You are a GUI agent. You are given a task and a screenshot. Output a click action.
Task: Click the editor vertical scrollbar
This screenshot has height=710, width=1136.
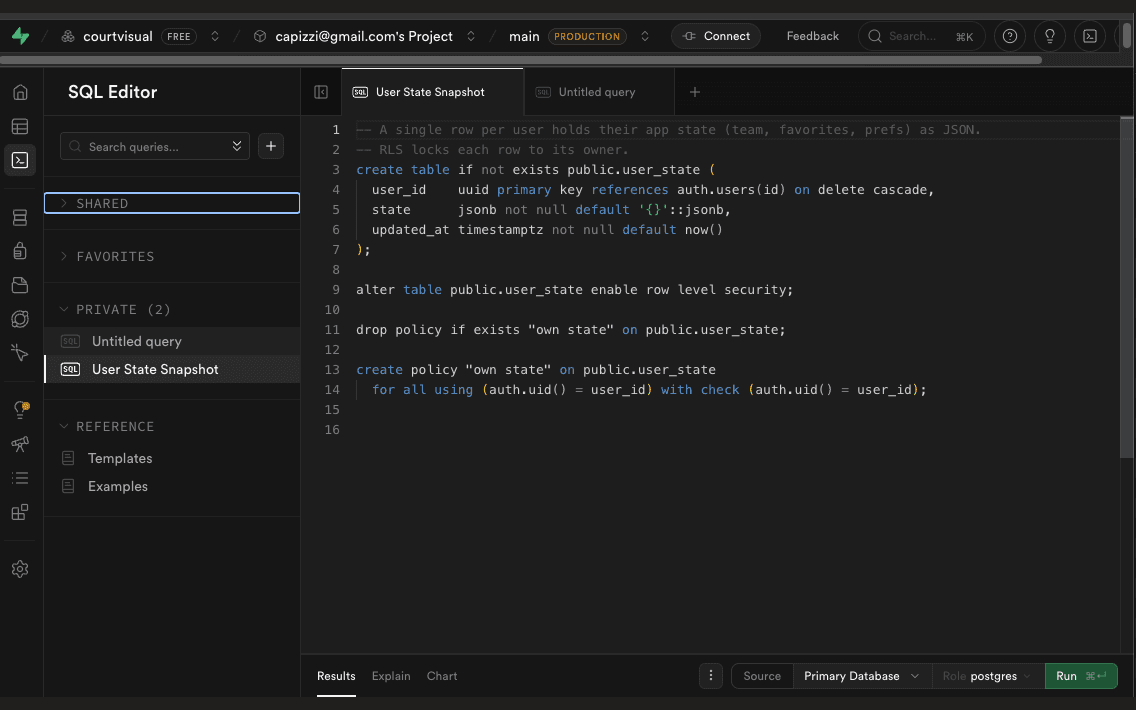[x=1126, y=288]
